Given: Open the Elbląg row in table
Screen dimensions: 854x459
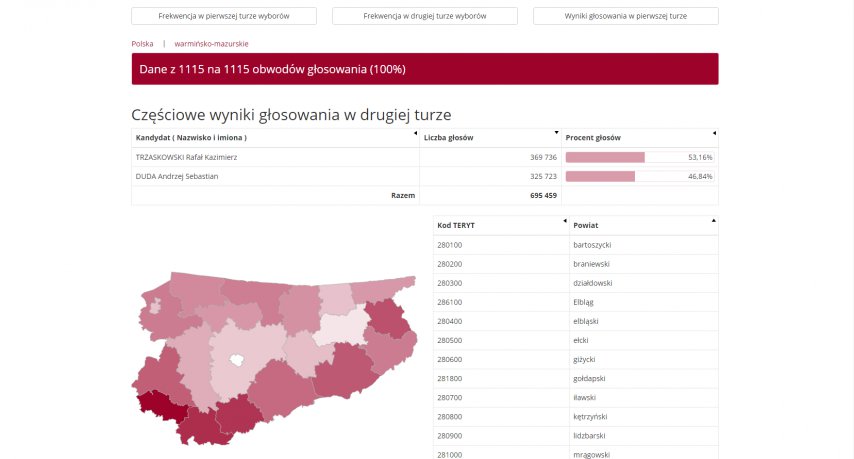Looking at the screenshot, I should 576,302.
